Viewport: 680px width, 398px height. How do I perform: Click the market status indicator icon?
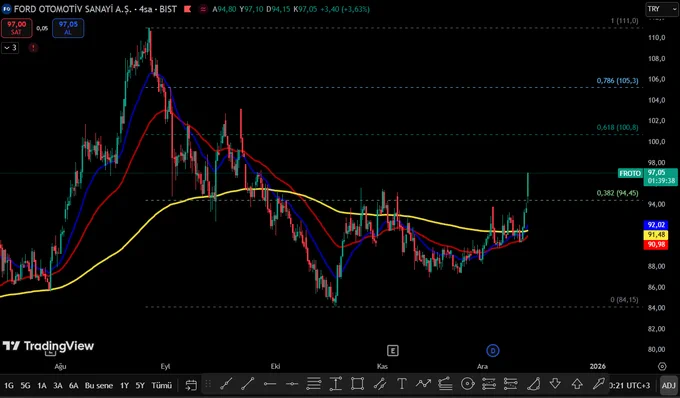point(203,9)
